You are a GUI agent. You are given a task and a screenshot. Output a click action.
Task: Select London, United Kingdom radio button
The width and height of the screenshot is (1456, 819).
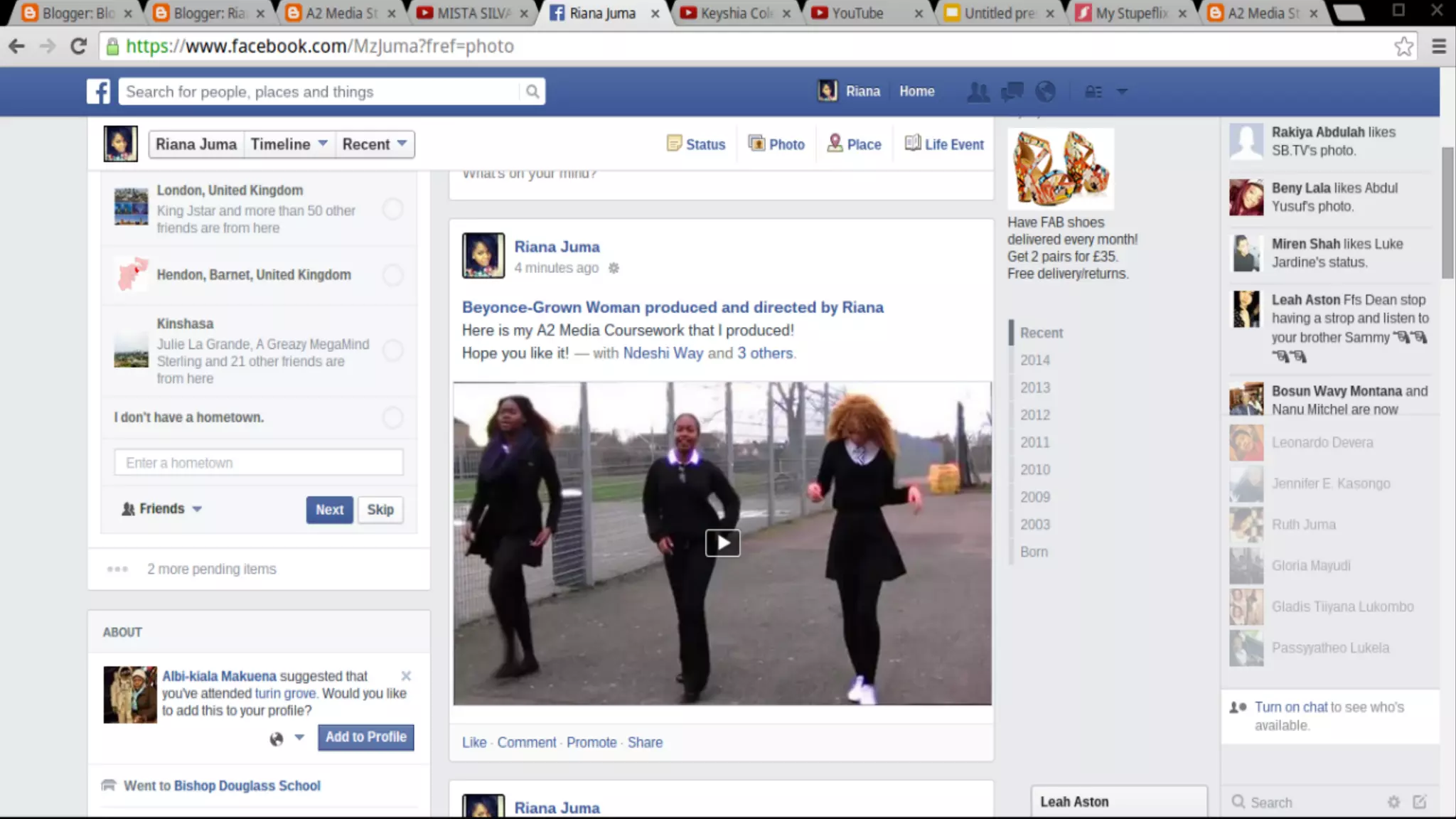click(x=392, y=209)
